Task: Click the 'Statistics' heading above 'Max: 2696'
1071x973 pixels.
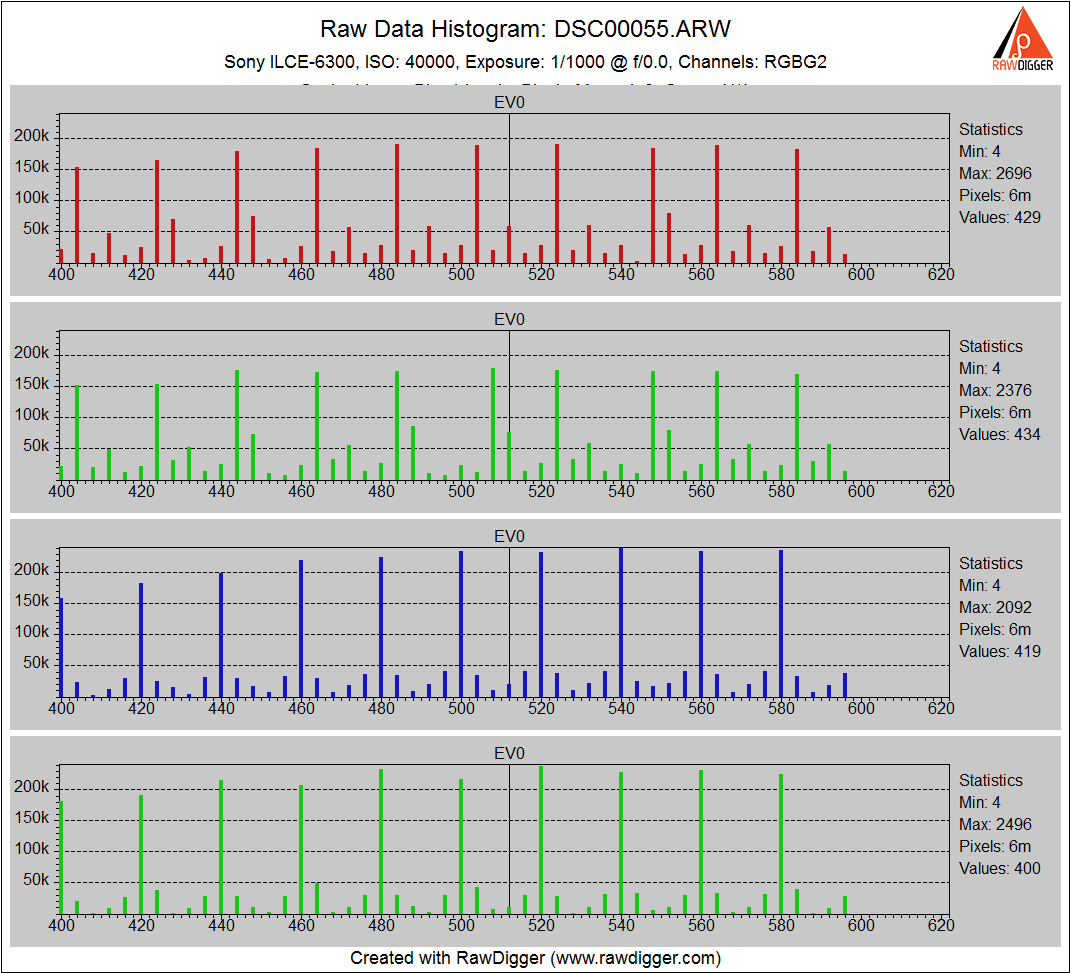Action: pyautogui.click(x=991, y=130)
